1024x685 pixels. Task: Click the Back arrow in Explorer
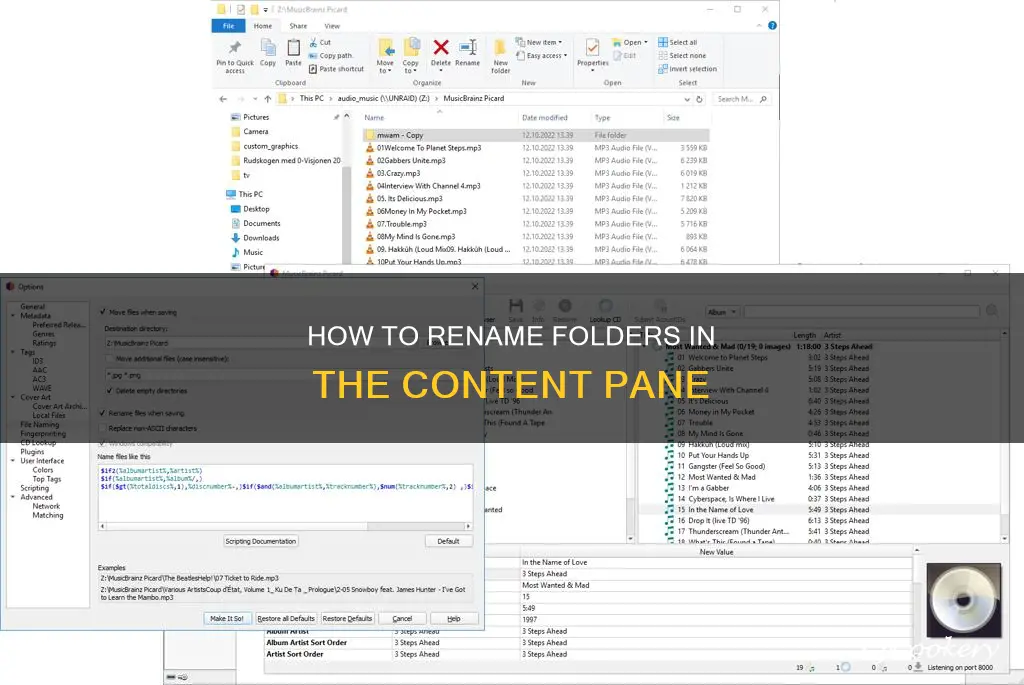pyautogui.click(x=223, y=99)
